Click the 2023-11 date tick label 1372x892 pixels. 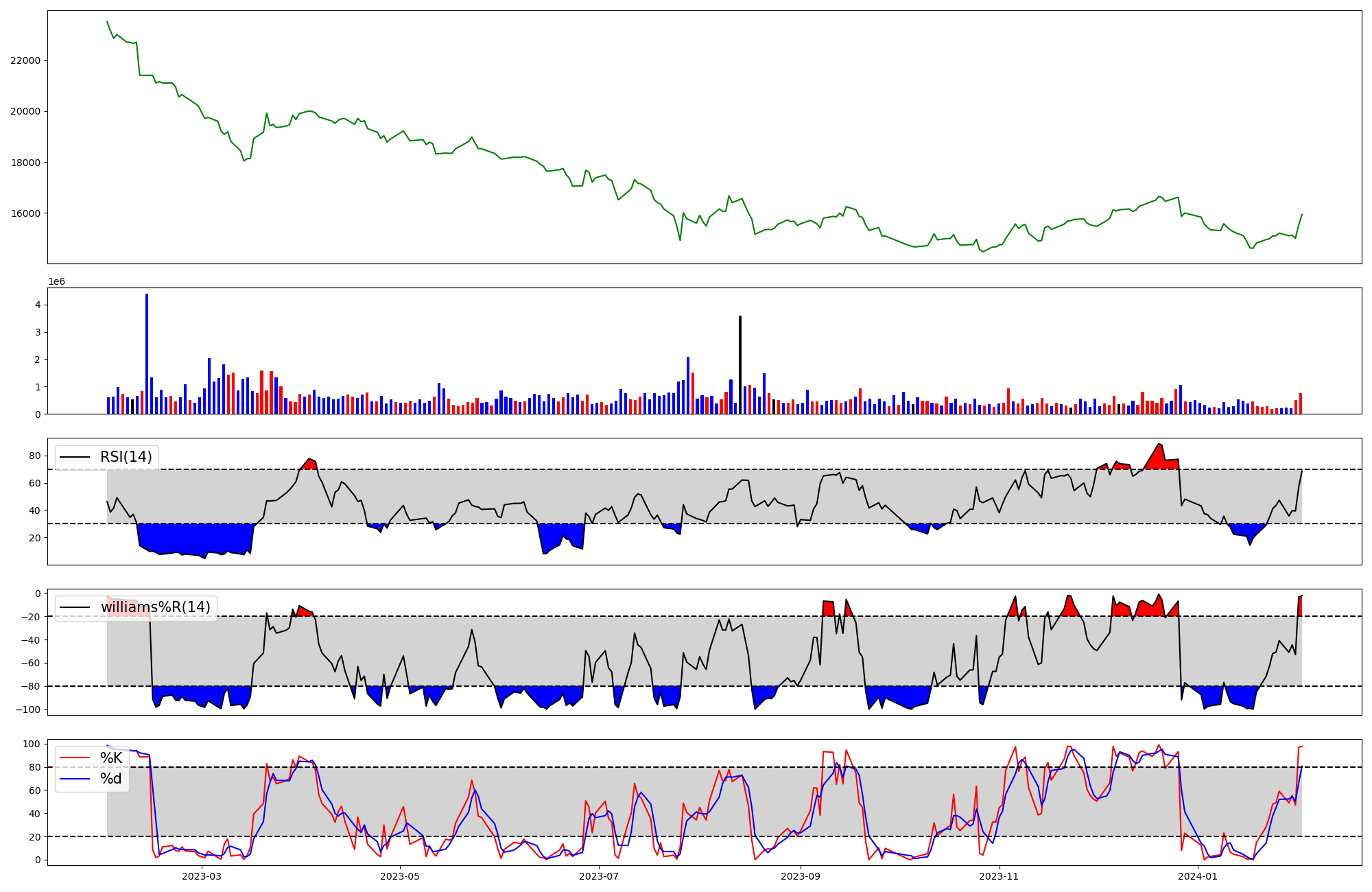click(999, 876)
